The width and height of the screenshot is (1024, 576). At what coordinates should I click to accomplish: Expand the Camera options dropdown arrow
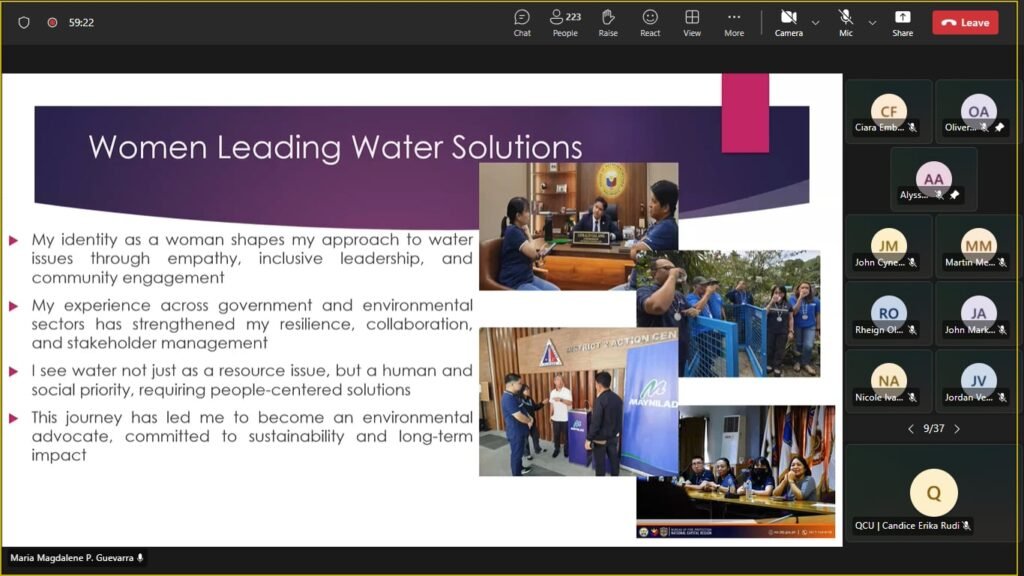point(815,22)
